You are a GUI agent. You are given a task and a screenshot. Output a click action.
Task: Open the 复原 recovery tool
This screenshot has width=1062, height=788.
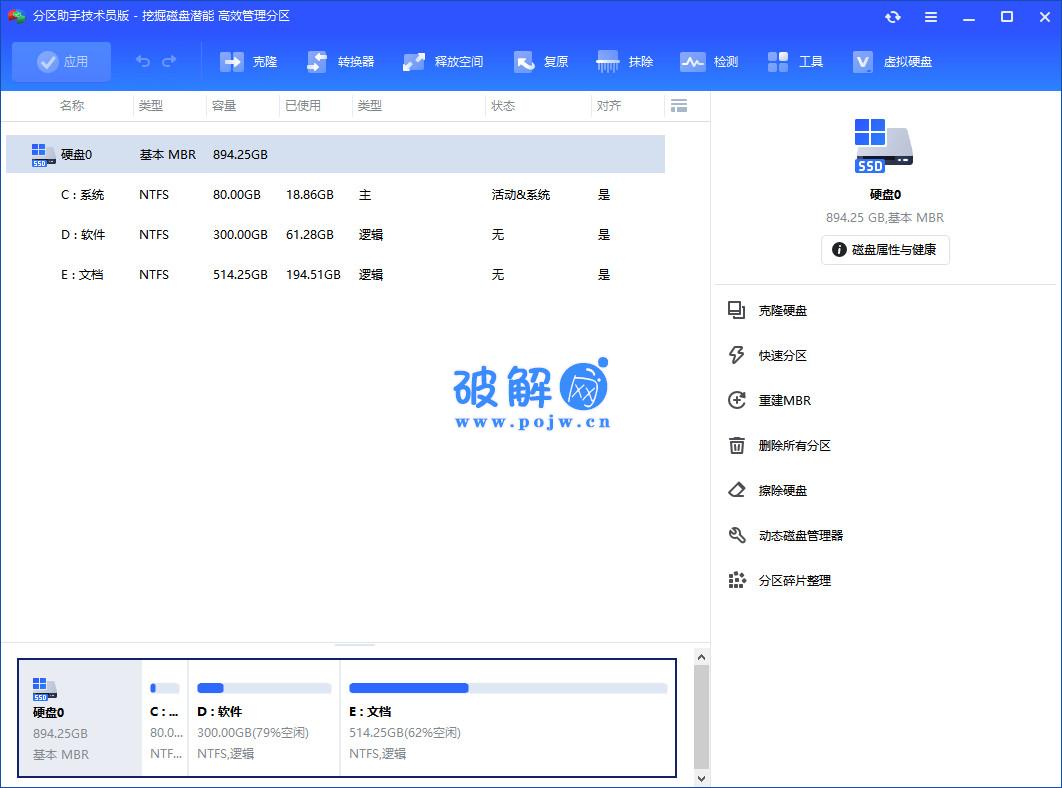coord(540,61)
